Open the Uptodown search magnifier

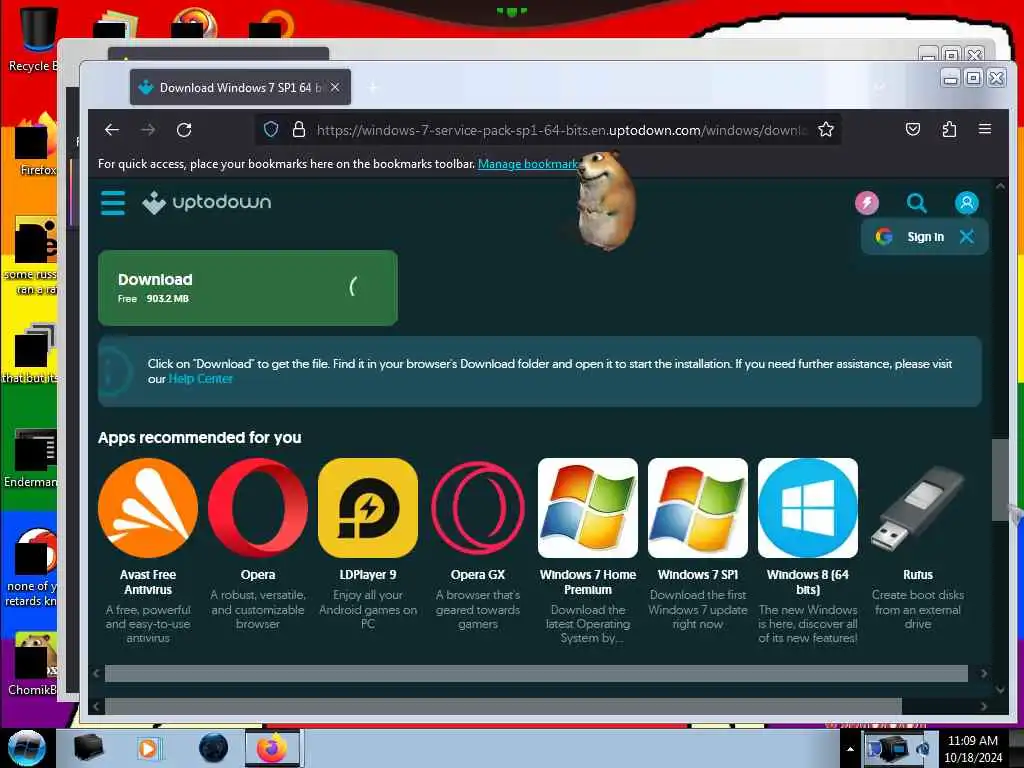coord(916,203)
